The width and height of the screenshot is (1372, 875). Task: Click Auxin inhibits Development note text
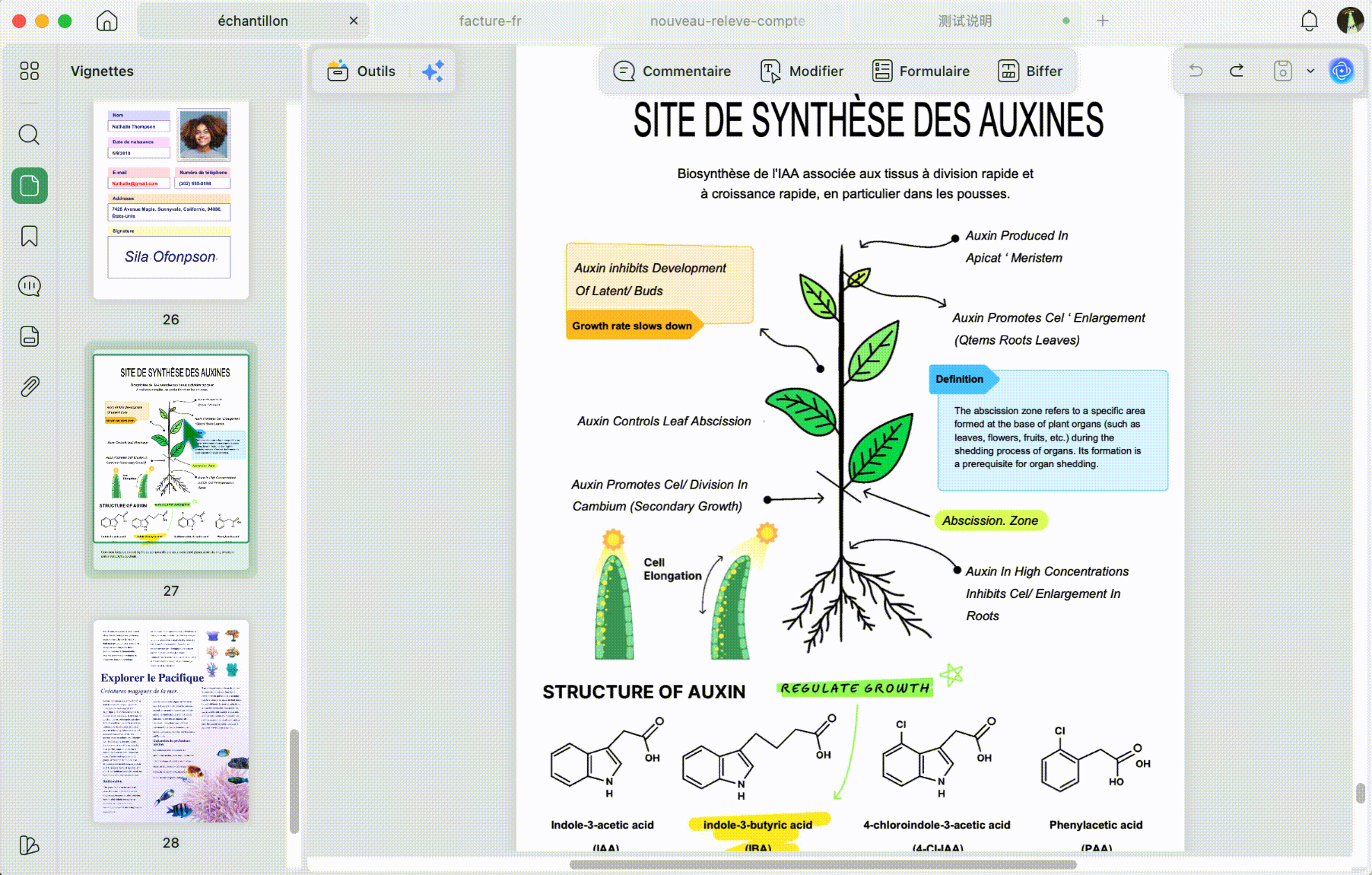[x=650, y=279]
